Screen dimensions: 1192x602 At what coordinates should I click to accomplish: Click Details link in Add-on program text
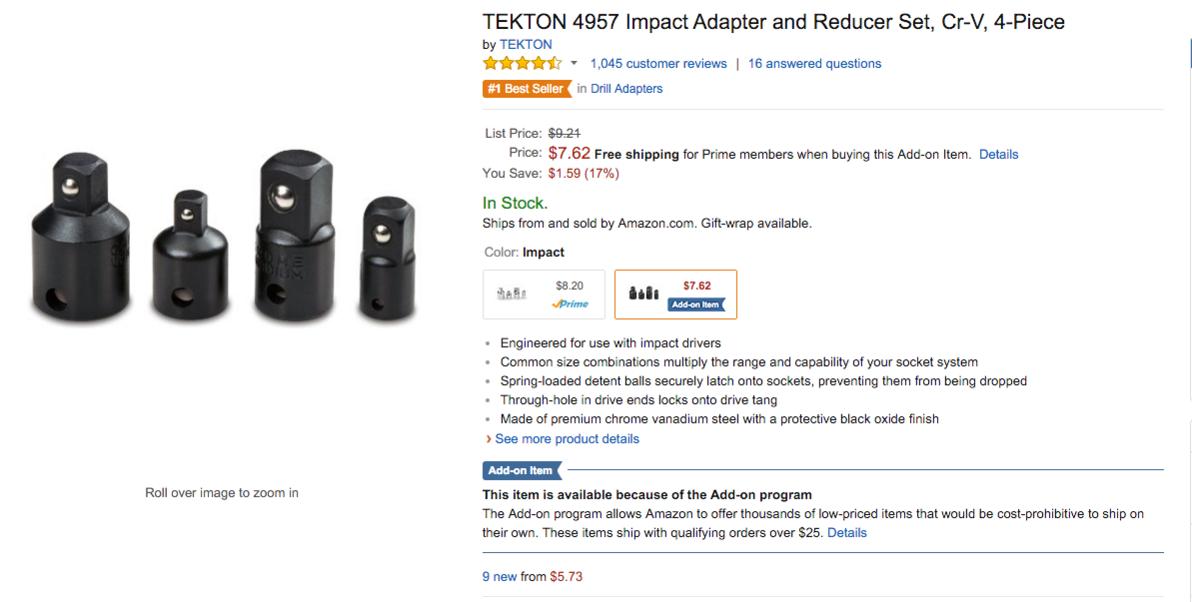click(x=847, y=533)
